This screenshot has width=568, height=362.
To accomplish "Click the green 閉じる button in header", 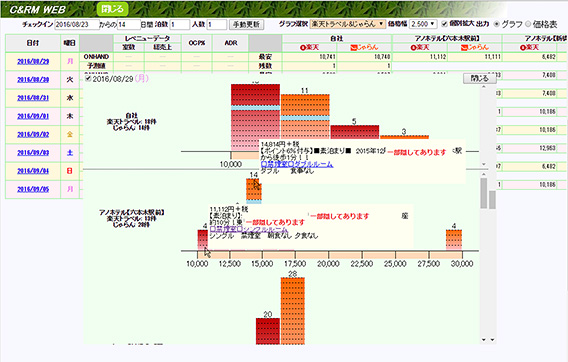I will click(x=113, y=9).
